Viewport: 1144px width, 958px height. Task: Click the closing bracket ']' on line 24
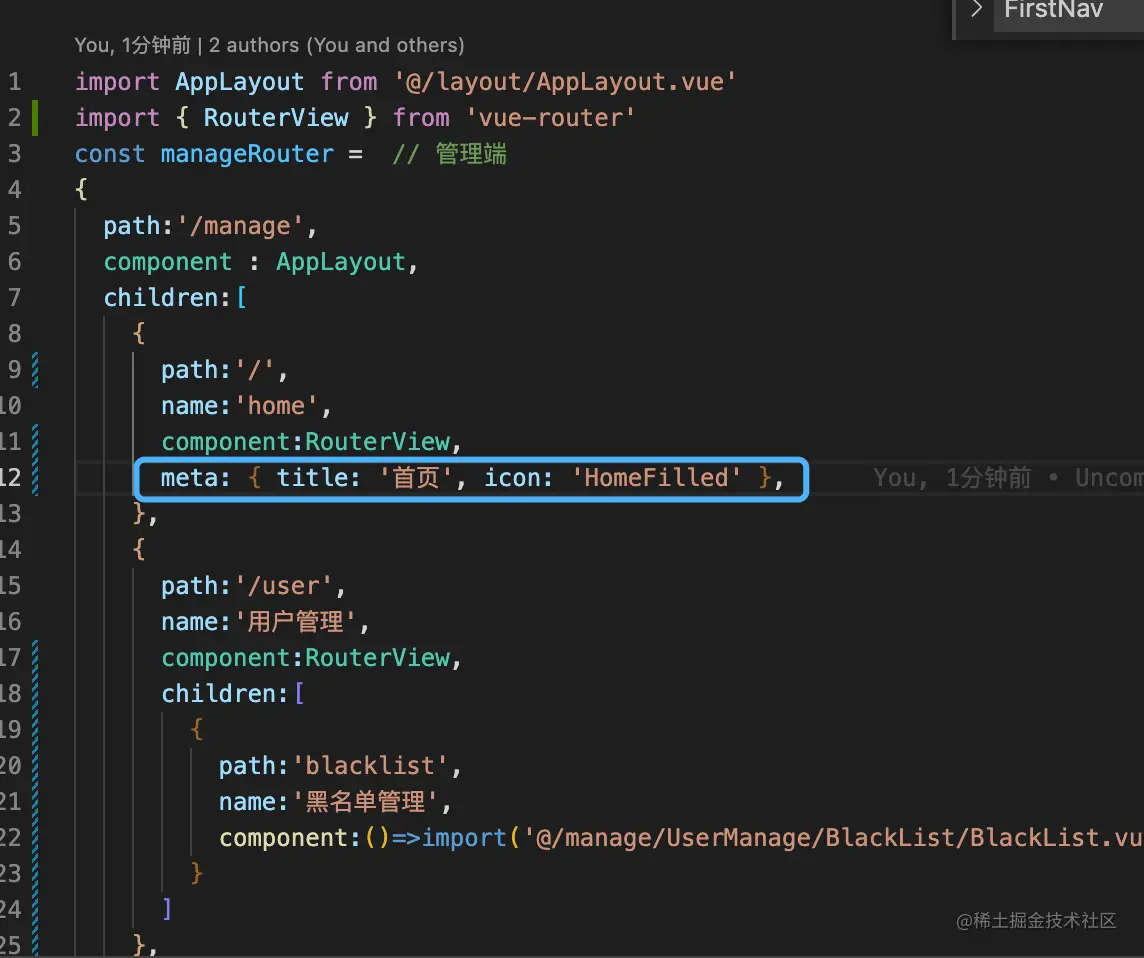click(167, 909)
